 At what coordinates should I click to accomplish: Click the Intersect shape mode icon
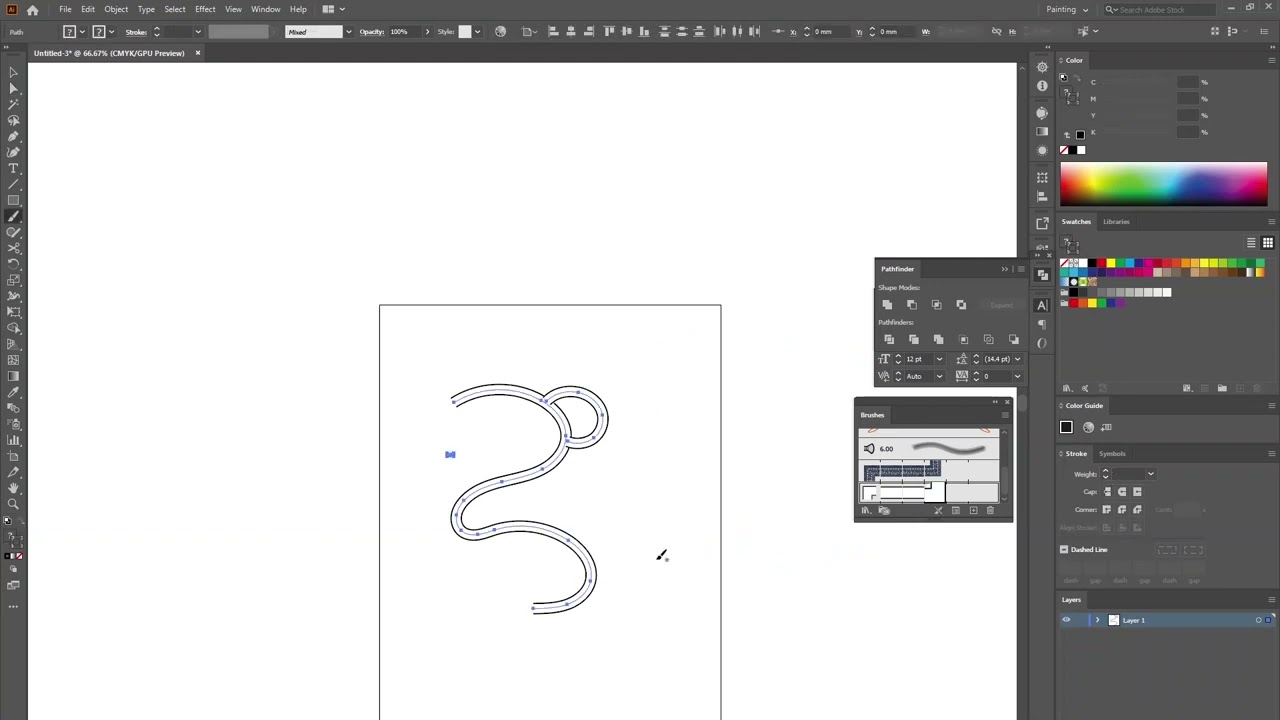pyautogui.click(x=936, y=305)
